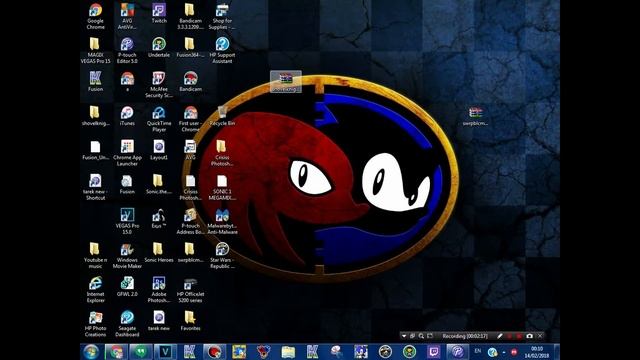The height and width of the screenshot is (360, 640).
Task: Click the Shop for Supplies shortcut
Action: (222, 16)
